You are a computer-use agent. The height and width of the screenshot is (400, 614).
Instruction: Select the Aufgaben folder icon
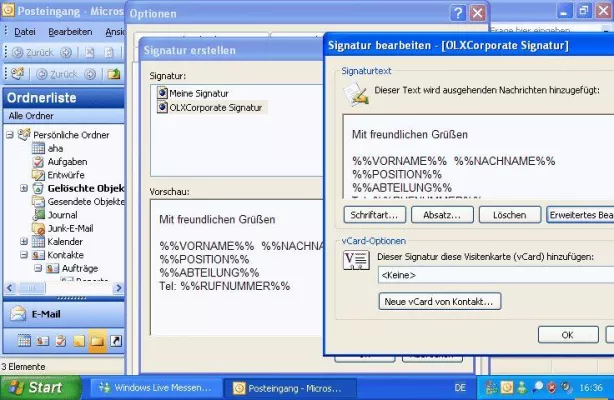(39, 160)
